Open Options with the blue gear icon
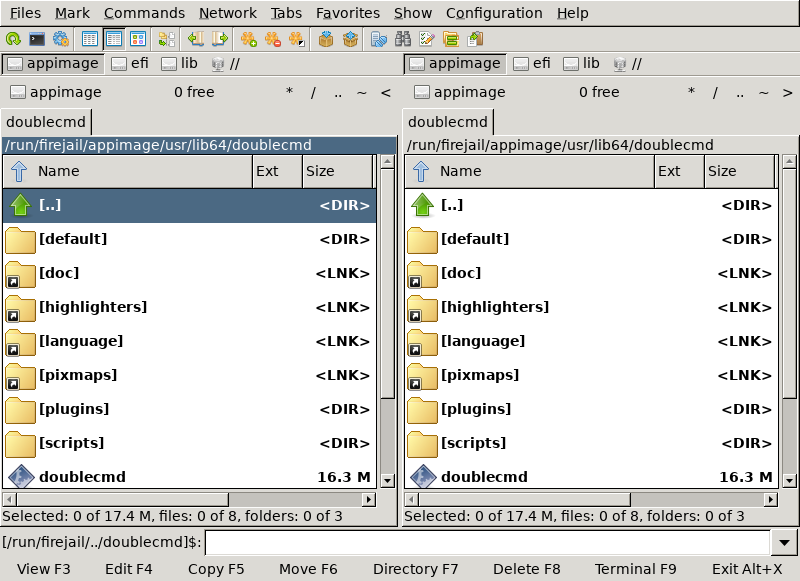800x581 pixels. [61, 39]
